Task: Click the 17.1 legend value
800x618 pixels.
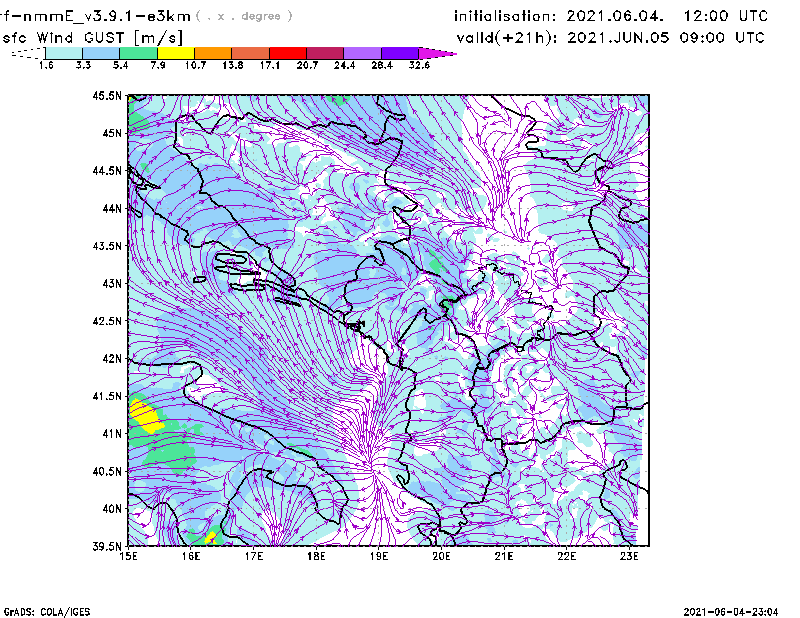Action: pyautogui.click(x=270, y=65)
